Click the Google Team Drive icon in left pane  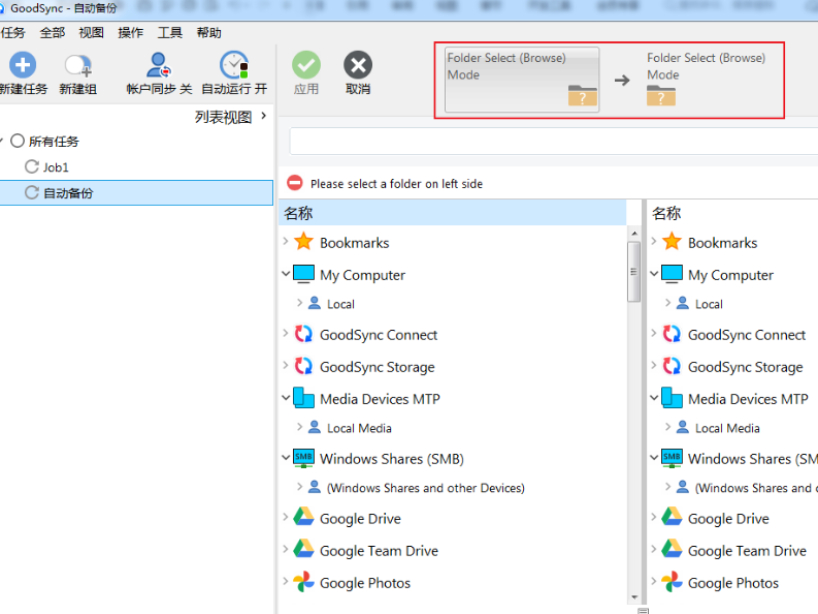click(x=304, y=549)
